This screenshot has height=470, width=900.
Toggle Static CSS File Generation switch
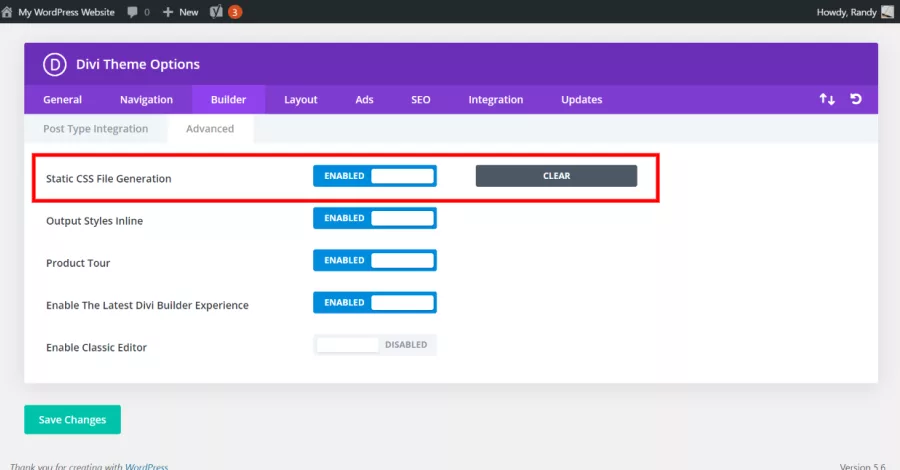(x=375, y=176)
